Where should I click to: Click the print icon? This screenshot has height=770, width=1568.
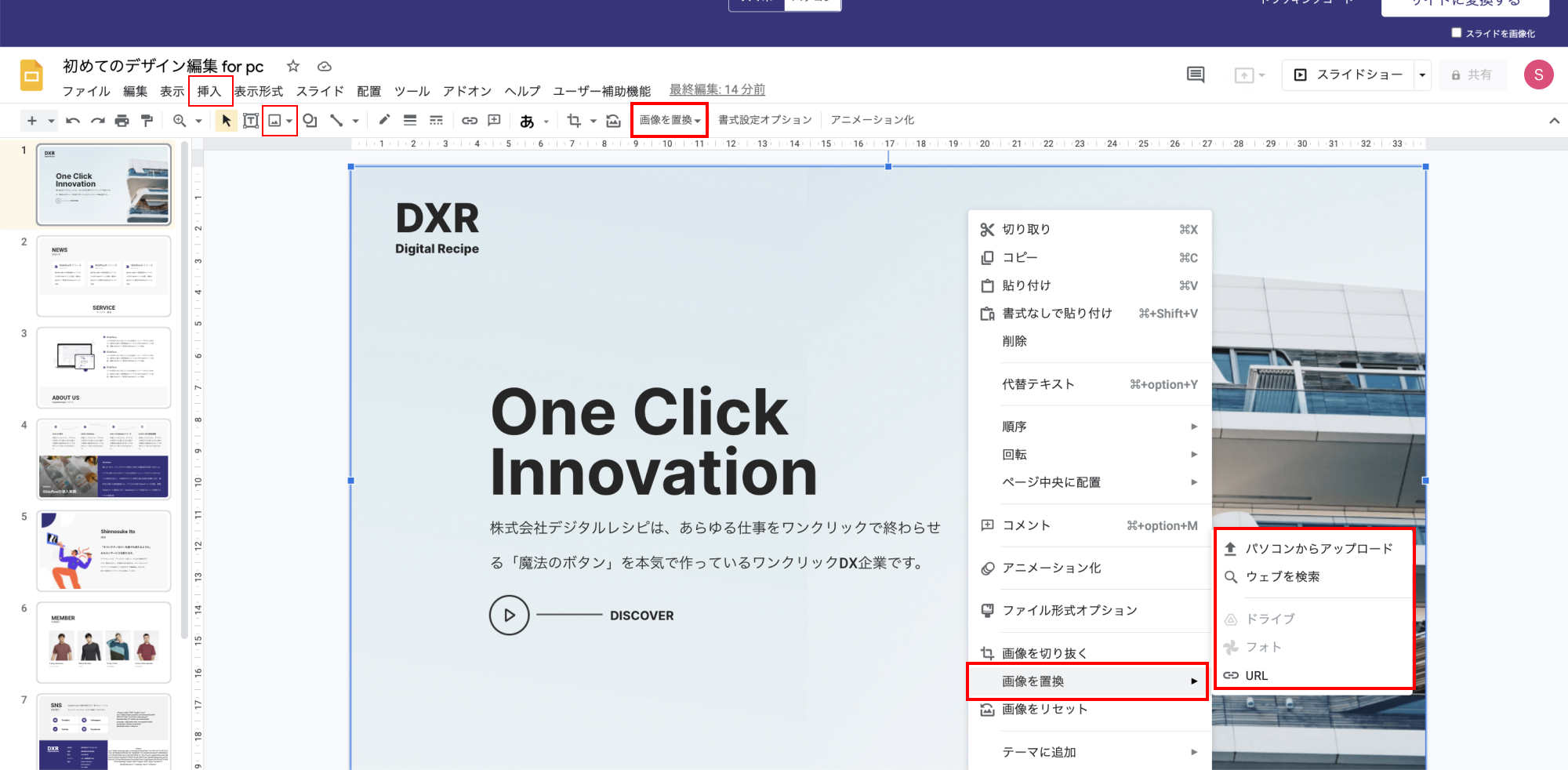click(x=122, y=121)
